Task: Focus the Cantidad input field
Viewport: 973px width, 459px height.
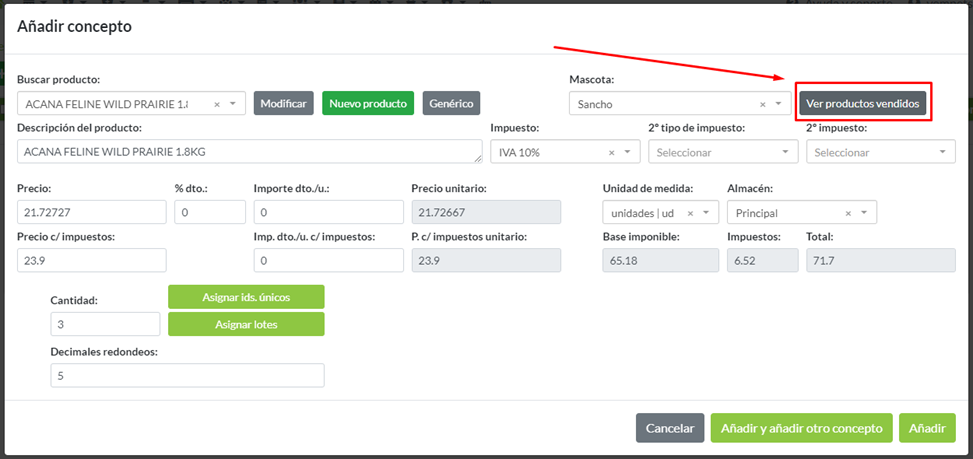Action: tap(105, 324)
